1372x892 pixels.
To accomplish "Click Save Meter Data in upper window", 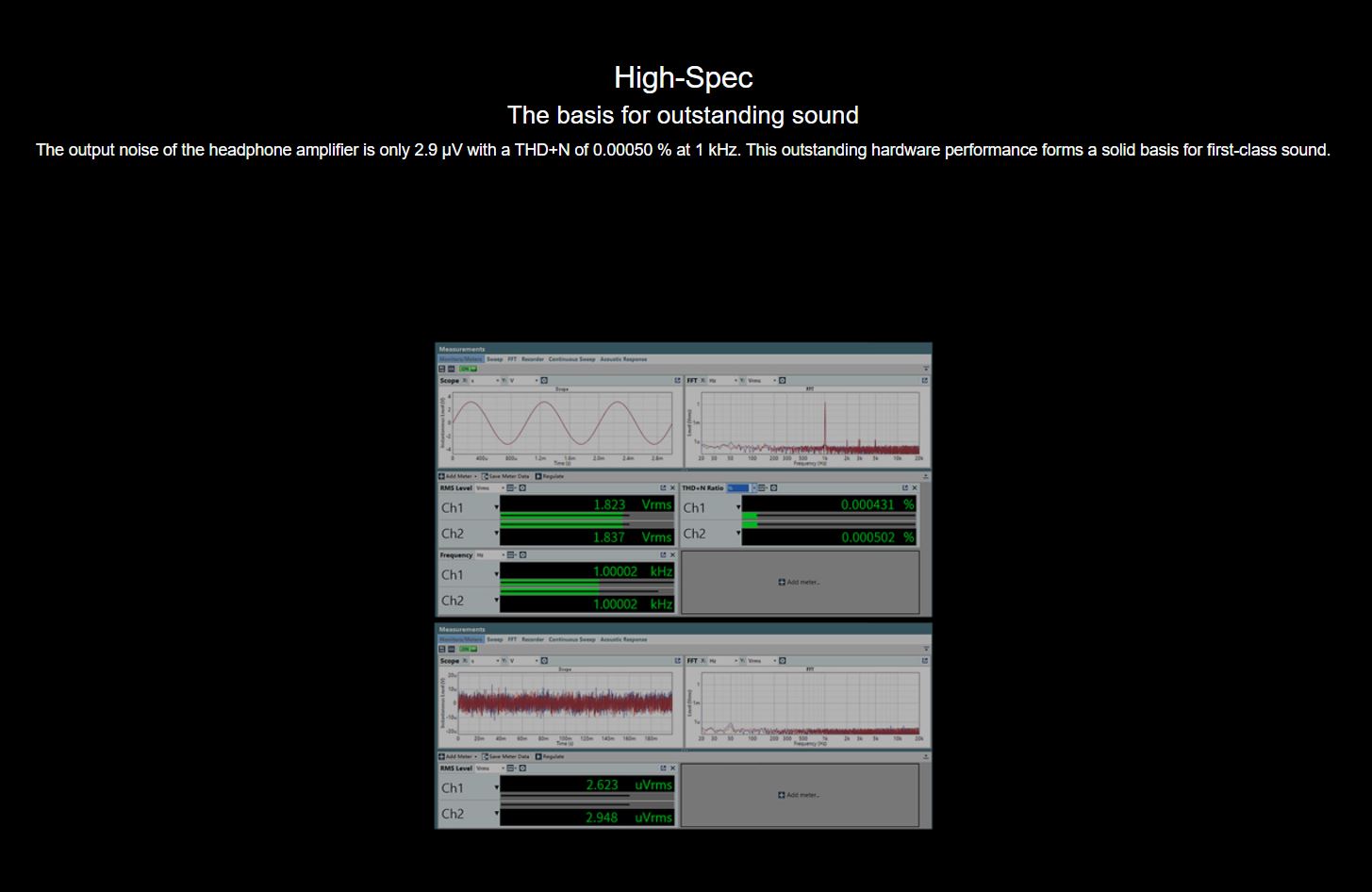I will 506,476.
